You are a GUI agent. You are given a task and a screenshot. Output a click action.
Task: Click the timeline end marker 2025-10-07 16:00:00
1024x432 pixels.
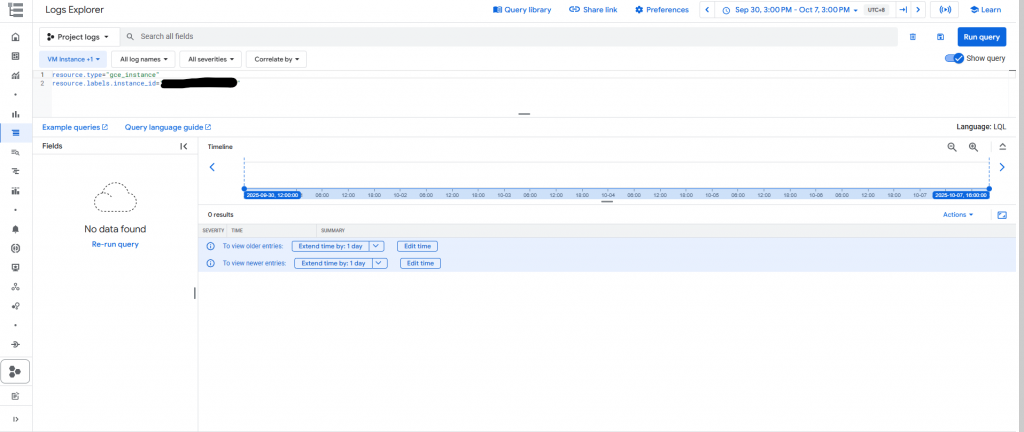(961, 194)
